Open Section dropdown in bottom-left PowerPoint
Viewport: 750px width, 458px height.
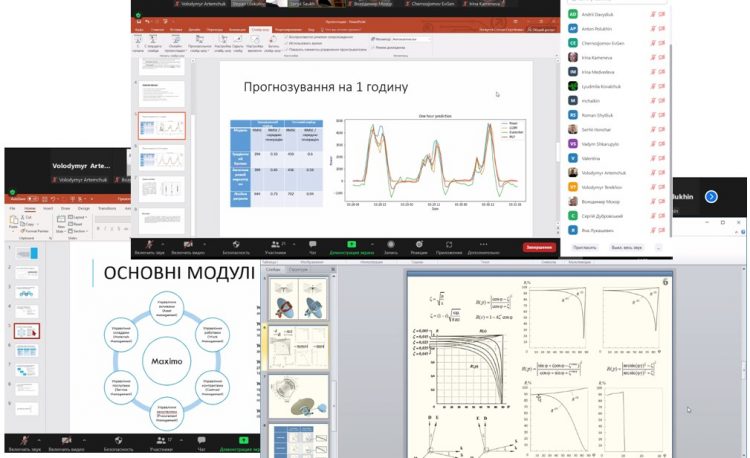[x=77, y=231]
